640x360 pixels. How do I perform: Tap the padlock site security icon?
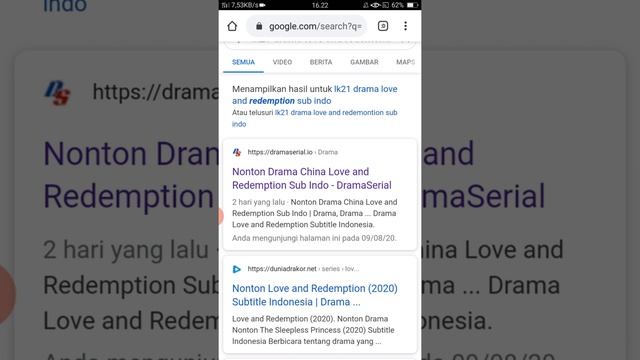[x=259, y=26]
